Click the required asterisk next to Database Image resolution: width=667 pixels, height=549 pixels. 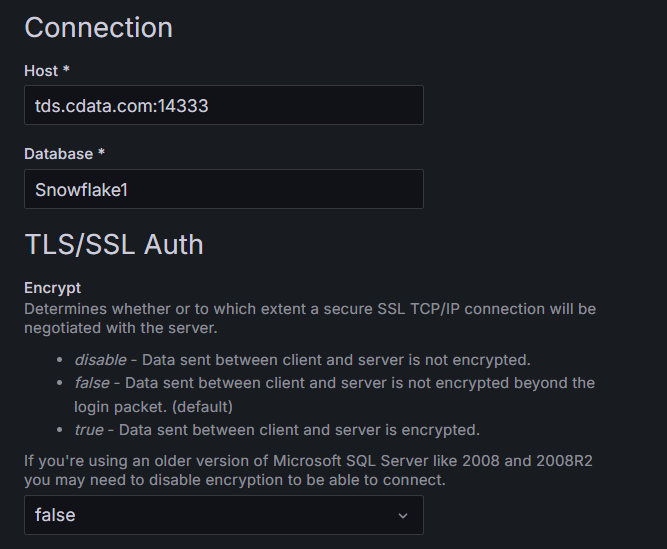tap(101, 154)
